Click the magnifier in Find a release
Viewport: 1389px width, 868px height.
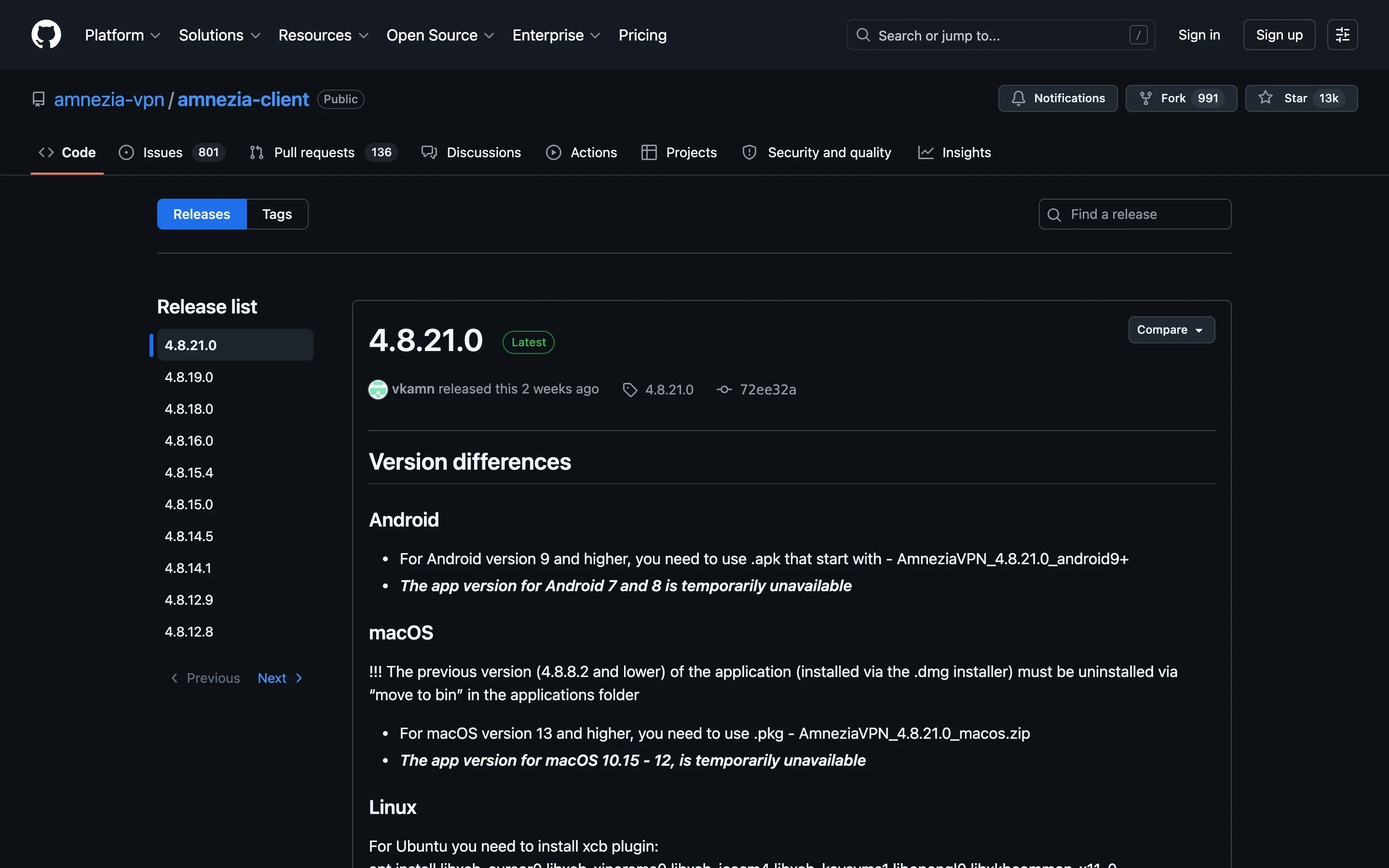(x=1054, y=215)
